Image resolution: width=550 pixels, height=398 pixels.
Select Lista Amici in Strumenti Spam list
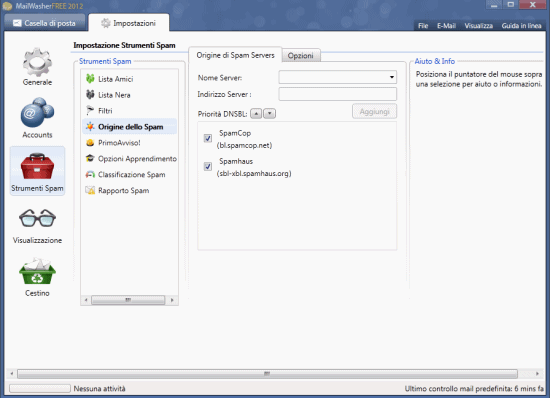pos(129,79)
